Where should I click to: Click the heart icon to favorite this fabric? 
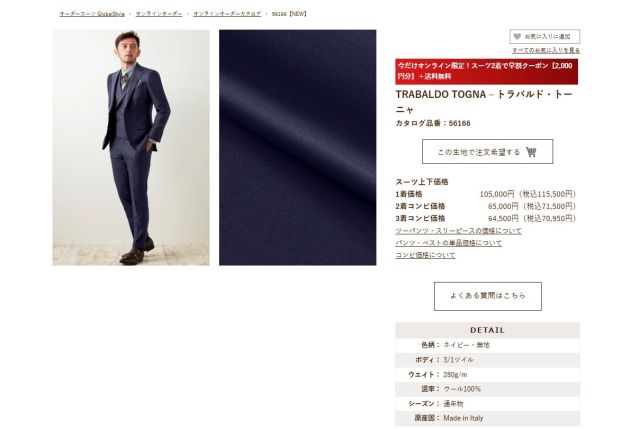pyautogui.click(x=517, y=36)
